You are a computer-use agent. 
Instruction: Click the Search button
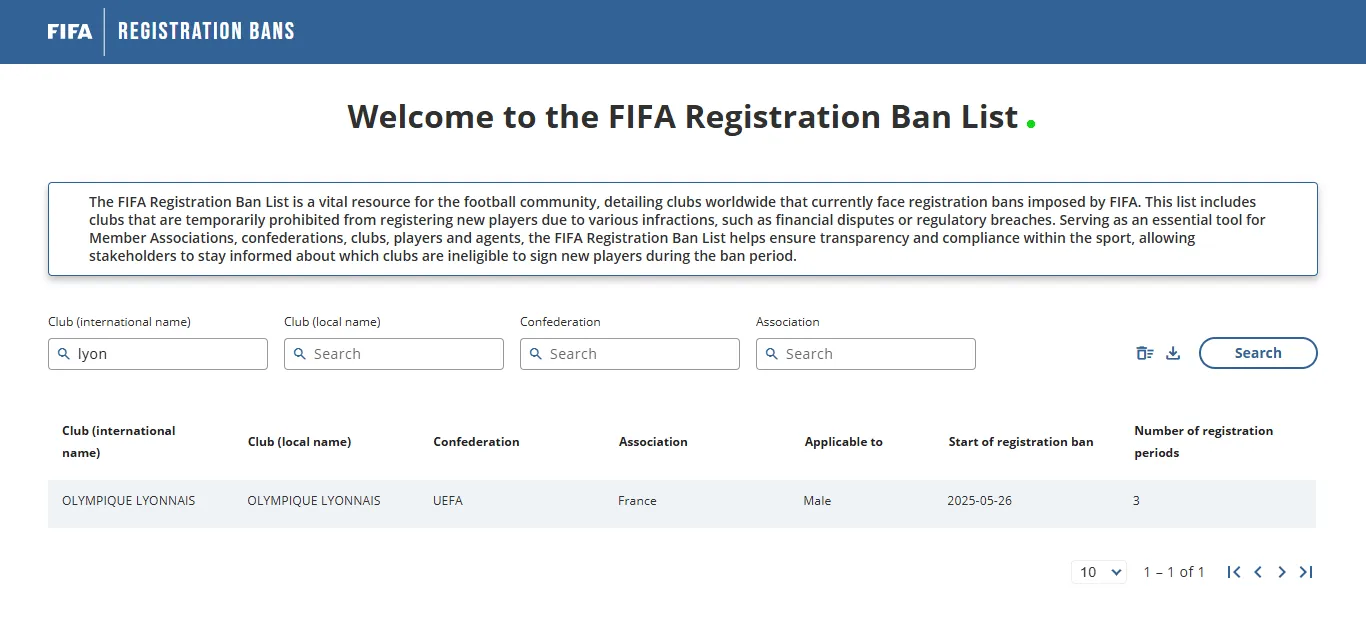pos(1258,353)
